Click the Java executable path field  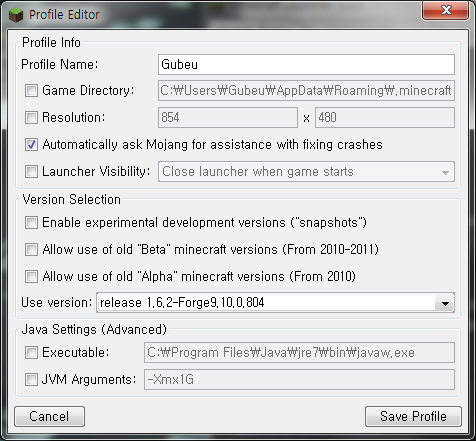pyautogui.click(x=299, y=352)
